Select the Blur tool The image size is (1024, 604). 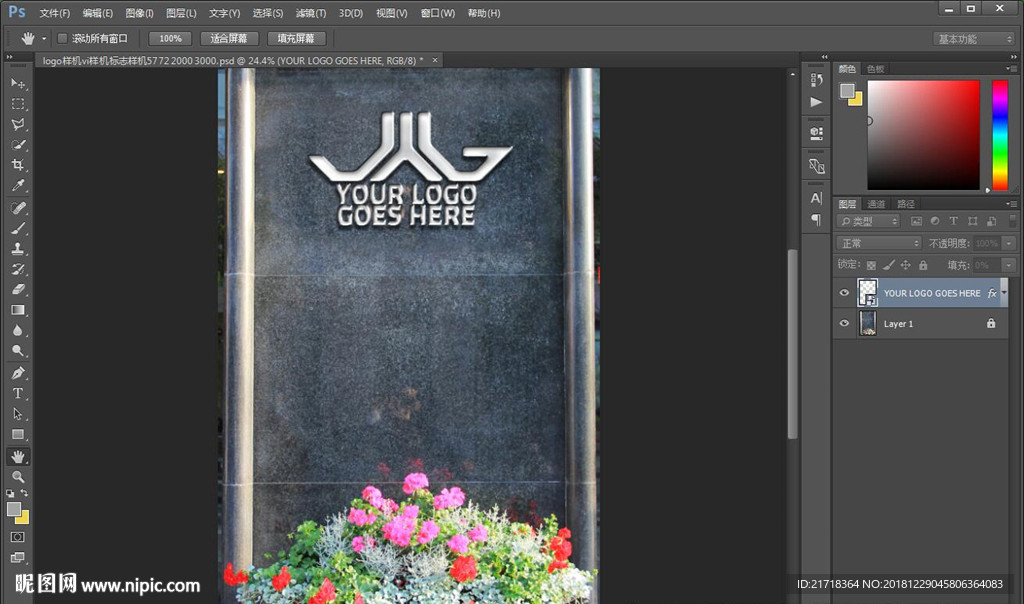click(18, 330)
